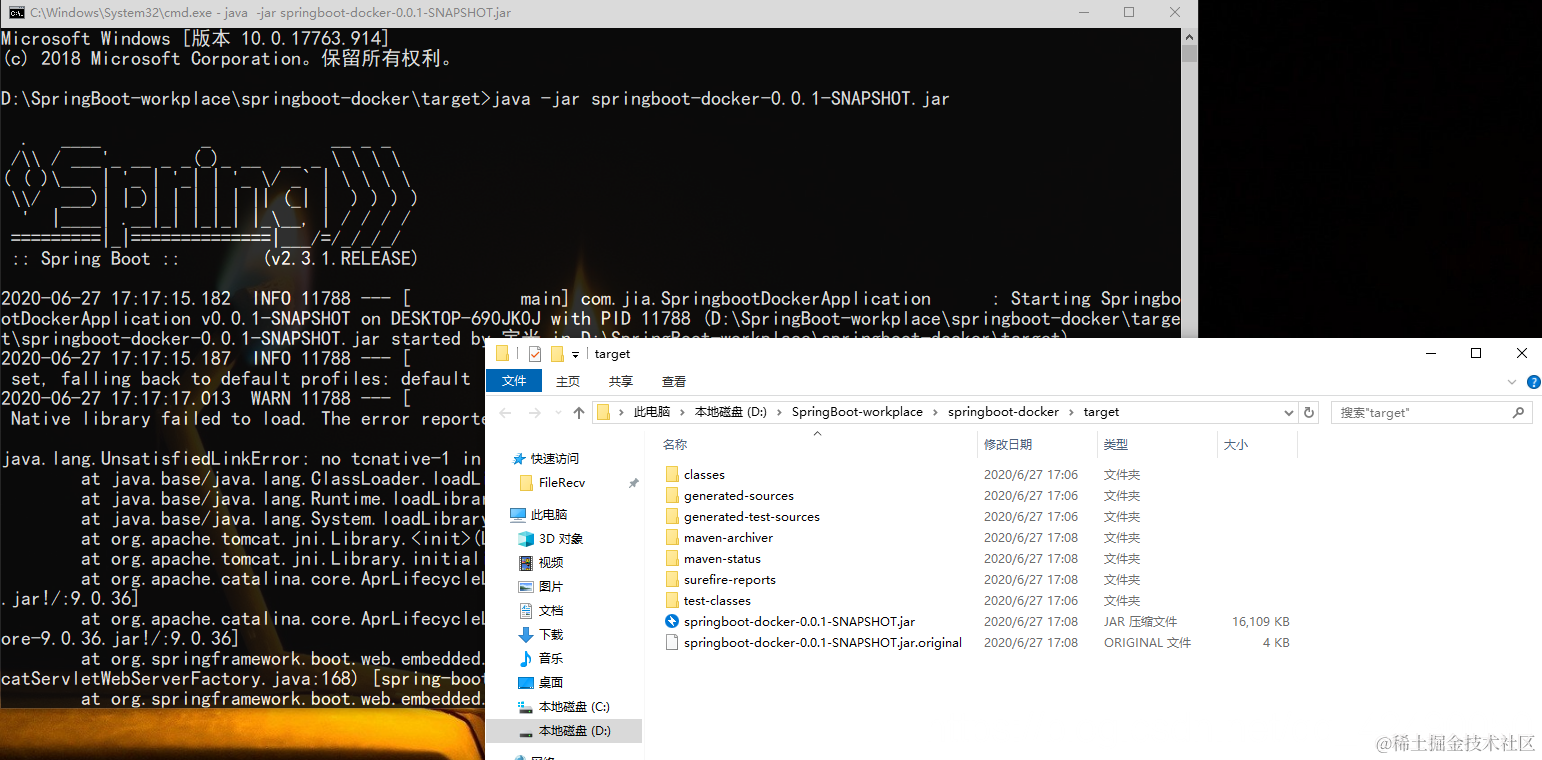
Task: Open 3D 对象 in the navigation pane
Action: (560, 539)
